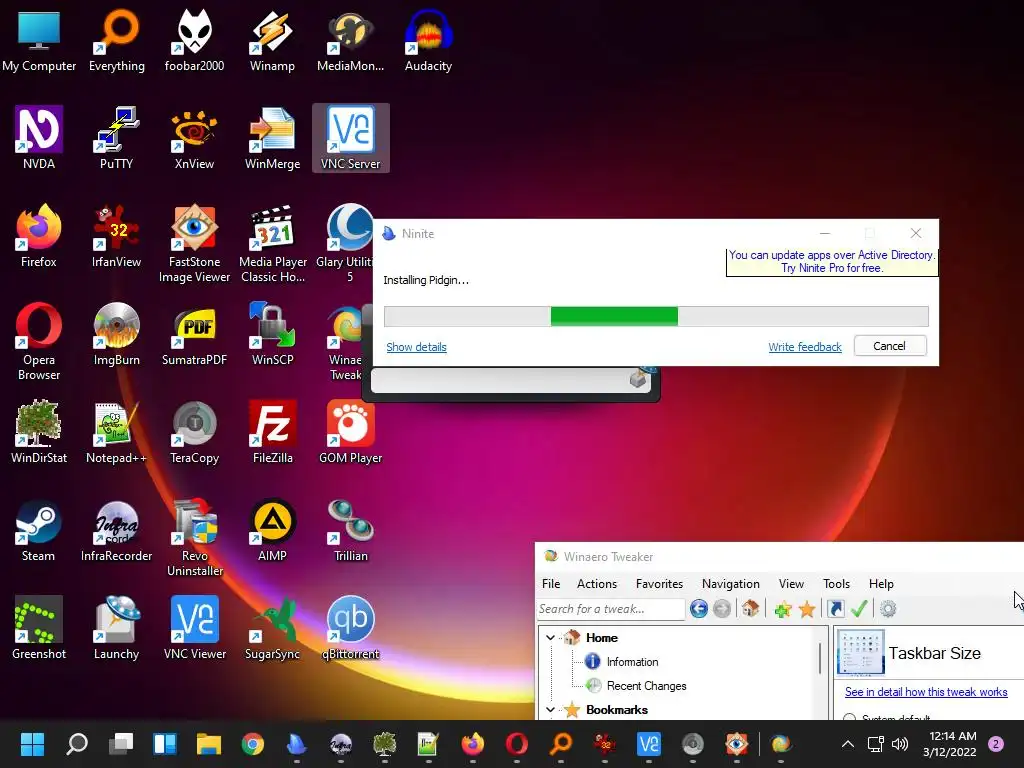Select the qBittorrent desktop icon
Image resolution: width=1024 pixels, height=768 pixels.
(350, 628)
